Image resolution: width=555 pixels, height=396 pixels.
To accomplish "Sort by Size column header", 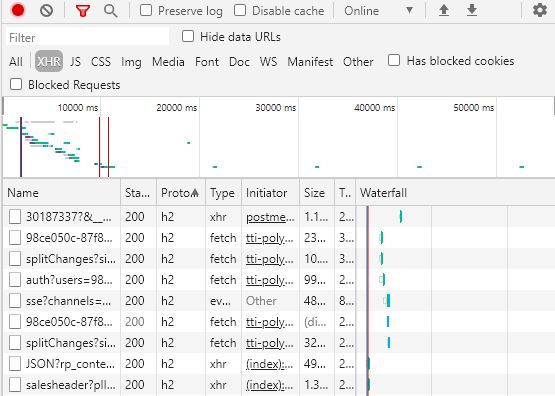I will [317, 193].
